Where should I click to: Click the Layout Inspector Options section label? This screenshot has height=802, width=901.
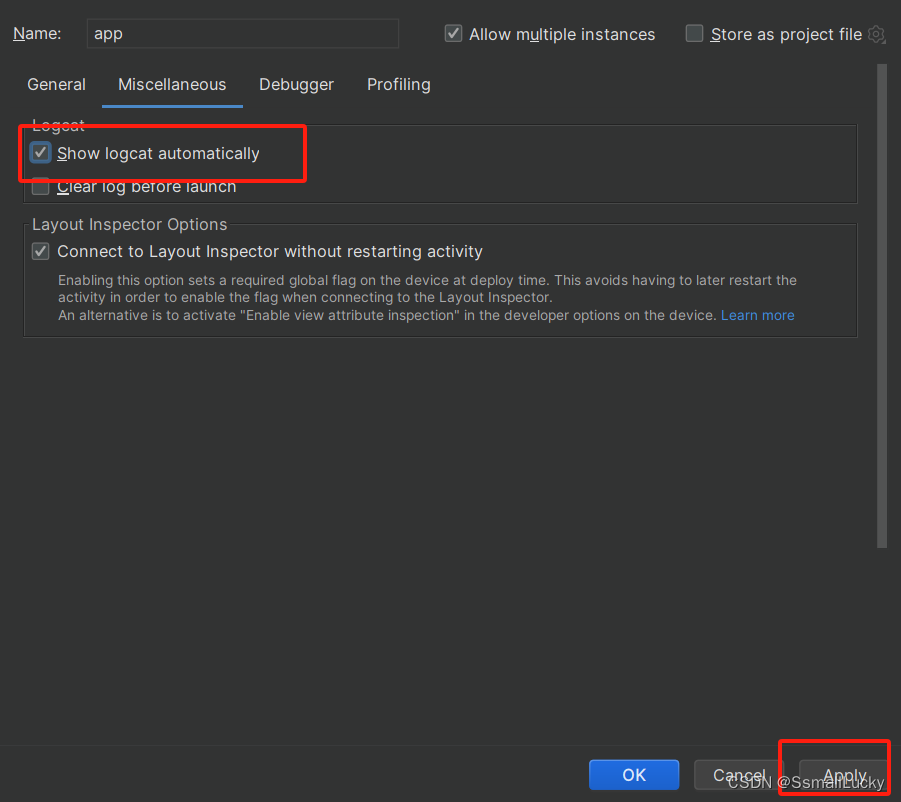point(128,224)
